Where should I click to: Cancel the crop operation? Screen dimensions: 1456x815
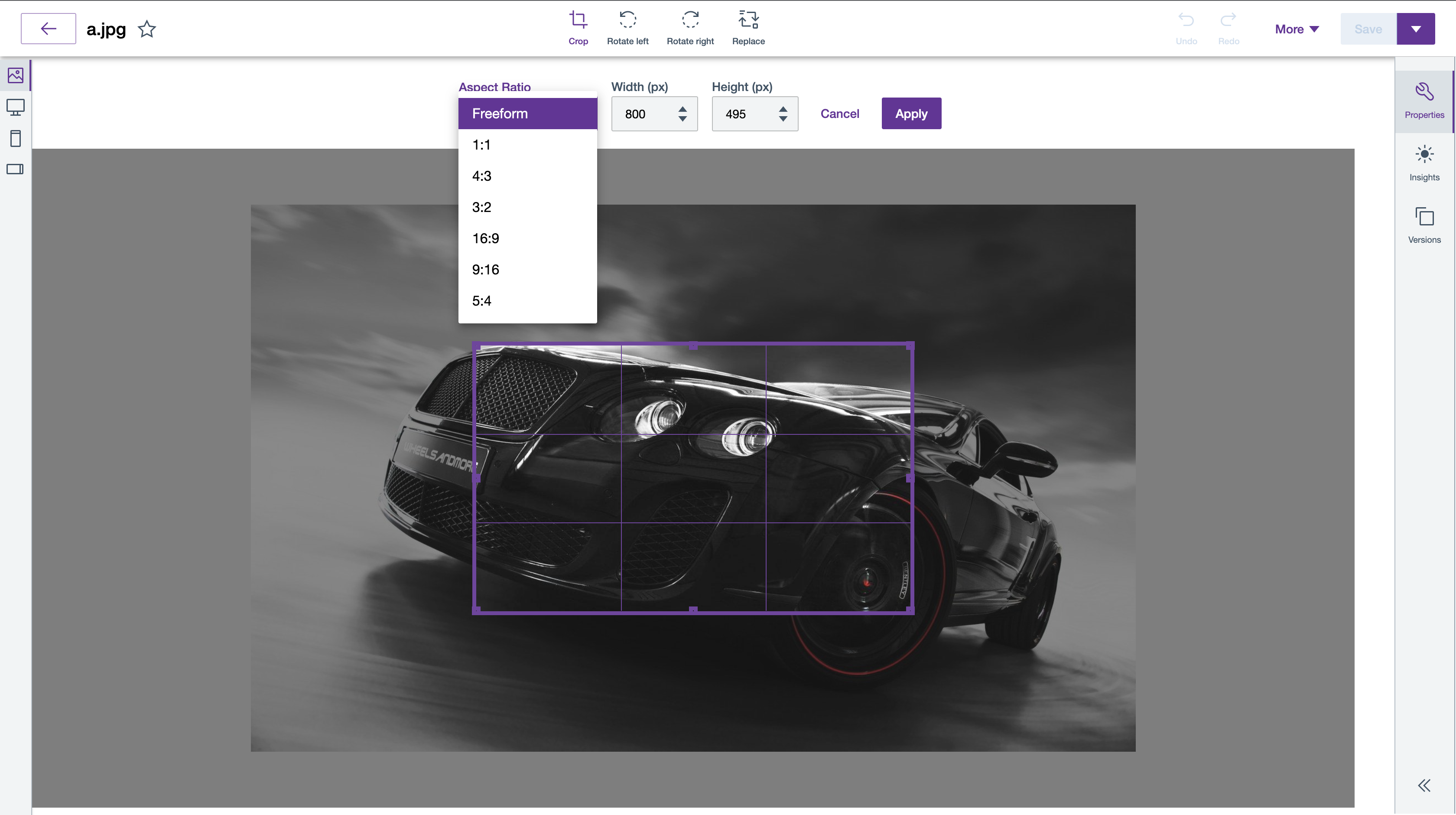(x=839, y=113)
